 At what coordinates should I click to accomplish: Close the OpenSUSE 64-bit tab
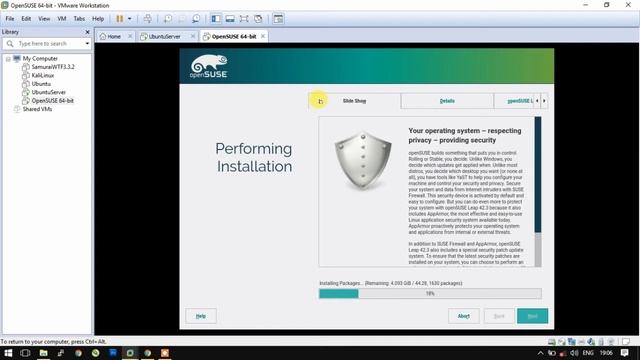pyautogui.click(x=263, y=36)
